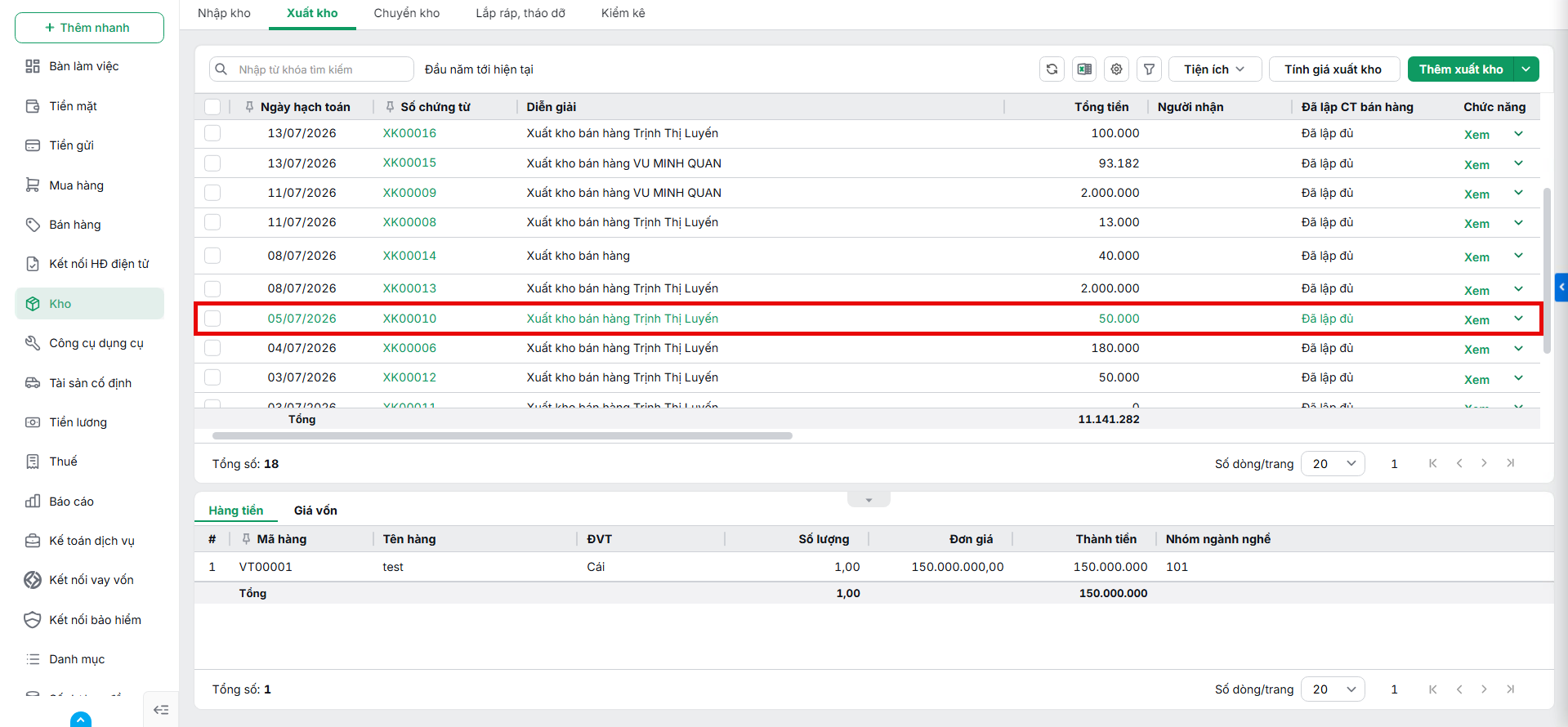The image size is (1568, 727).
Task: Click Kết nối bảo hiểm shield icon
Action: pyautogui.click(x=33, y=620)
